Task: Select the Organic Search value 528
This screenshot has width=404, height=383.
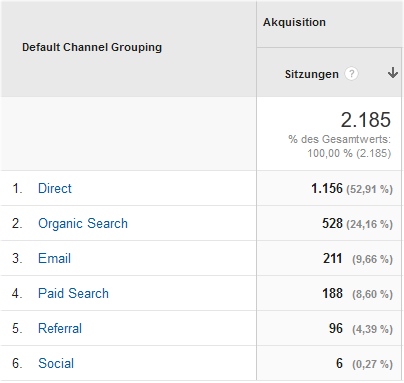Action: 332,223
